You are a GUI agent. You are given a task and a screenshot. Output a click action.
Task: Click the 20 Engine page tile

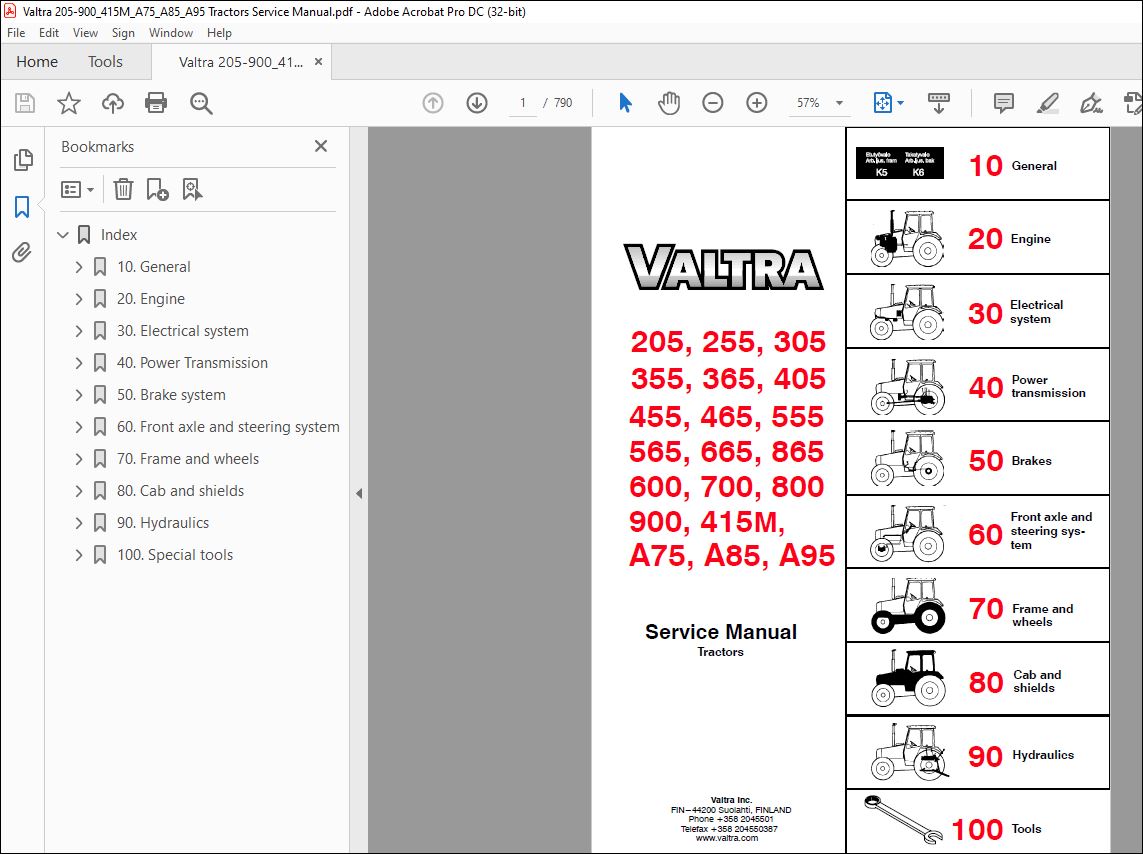click(x=978, y=238)
